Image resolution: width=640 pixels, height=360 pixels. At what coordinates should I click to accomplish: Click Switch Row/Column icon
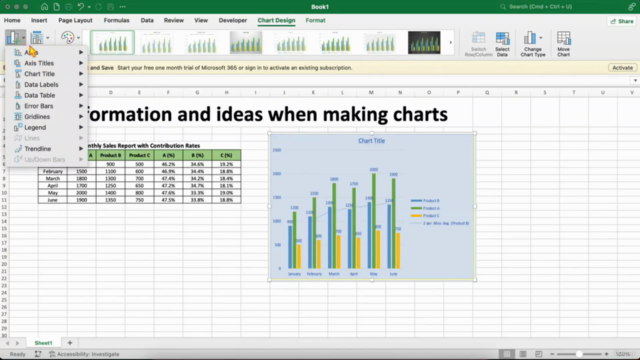[478, 43]
